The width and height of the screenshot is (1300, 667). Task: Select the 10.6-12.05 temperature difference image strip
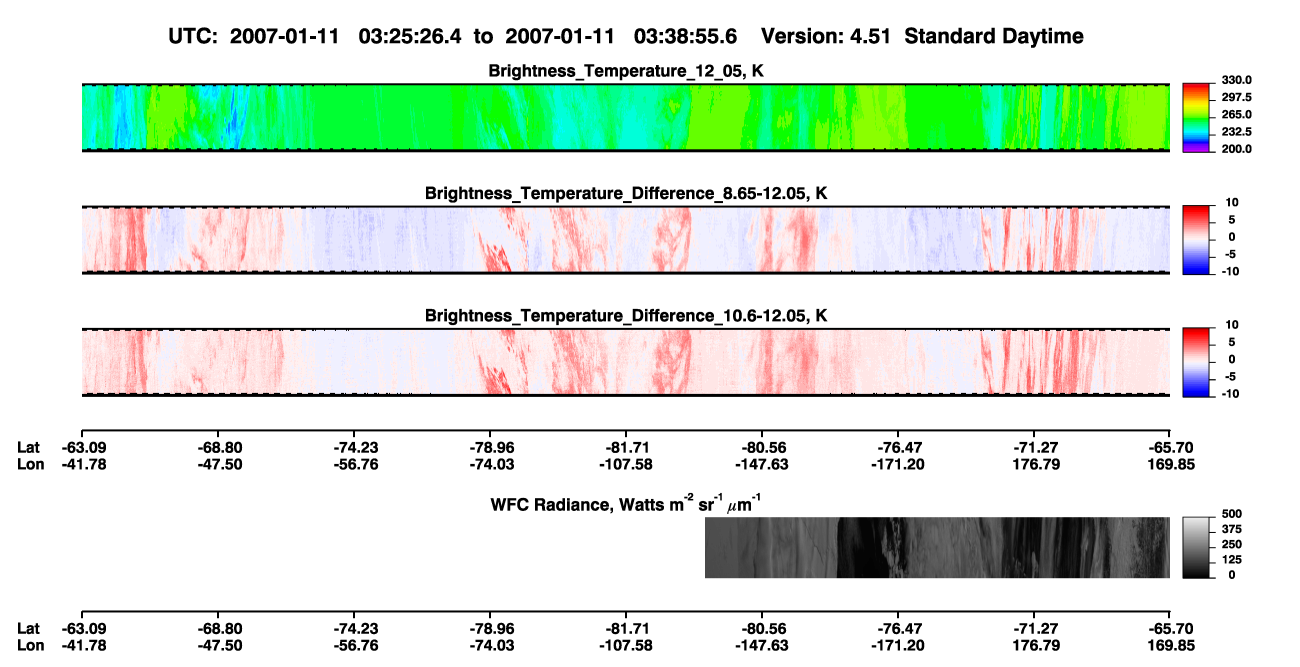coord(625,361)
